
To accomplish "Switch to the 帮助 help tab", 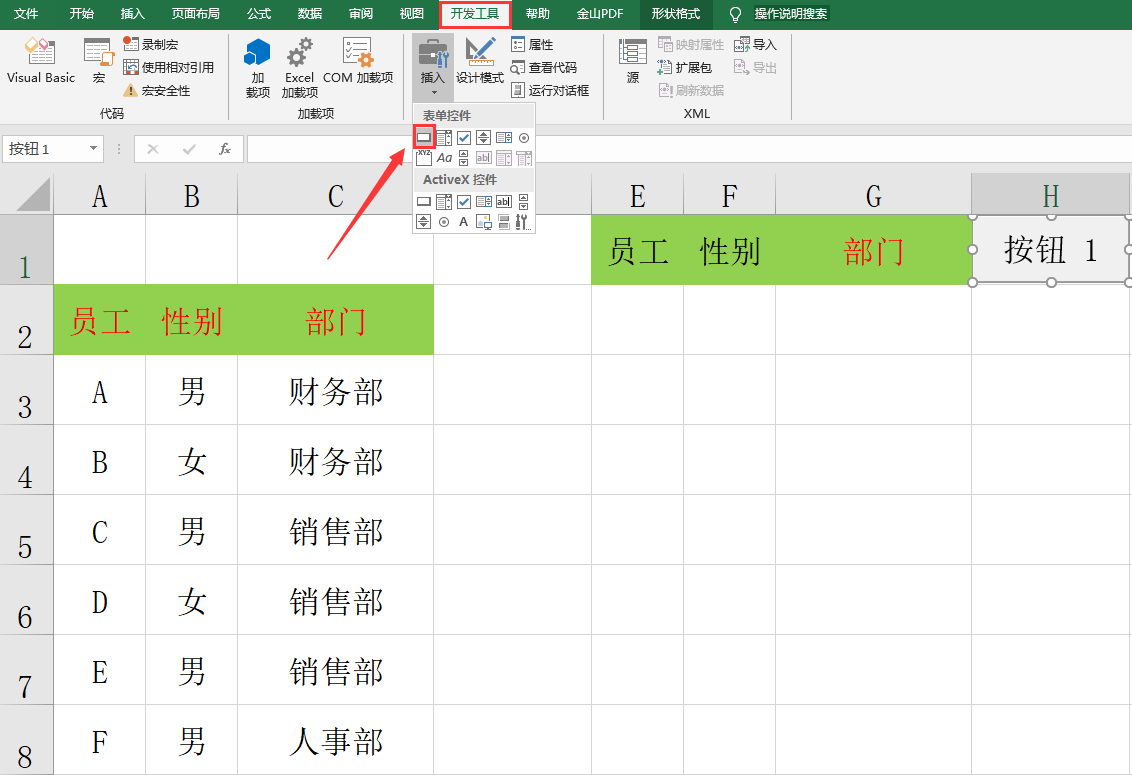I will click(538, 14).
